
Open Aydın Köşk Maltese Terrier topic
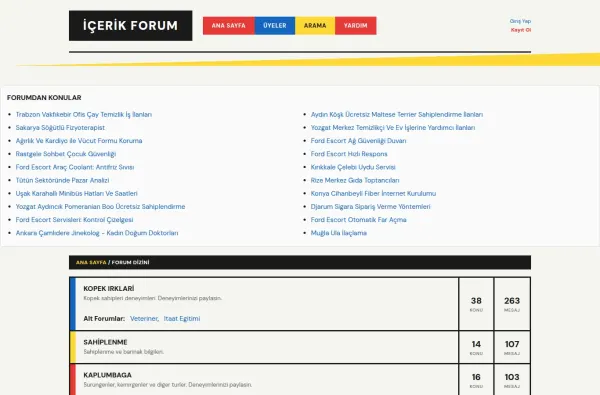(397, 114)
